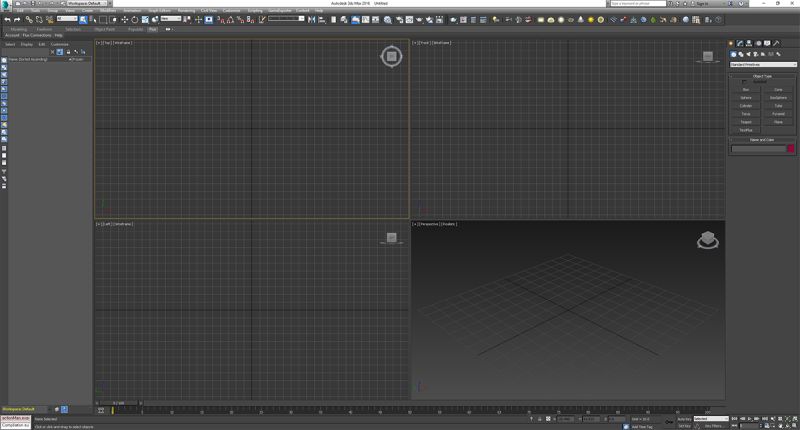Select the Bind to Space Warp tool
Image resolution: width=800 pixels, height=430 pixels.
(49, 20)
